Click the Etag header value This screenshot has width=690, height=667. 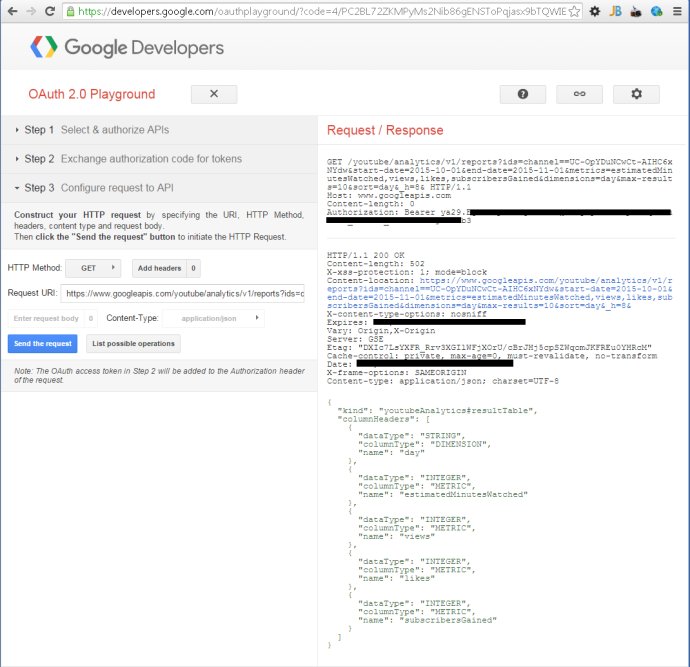(504, 348)
